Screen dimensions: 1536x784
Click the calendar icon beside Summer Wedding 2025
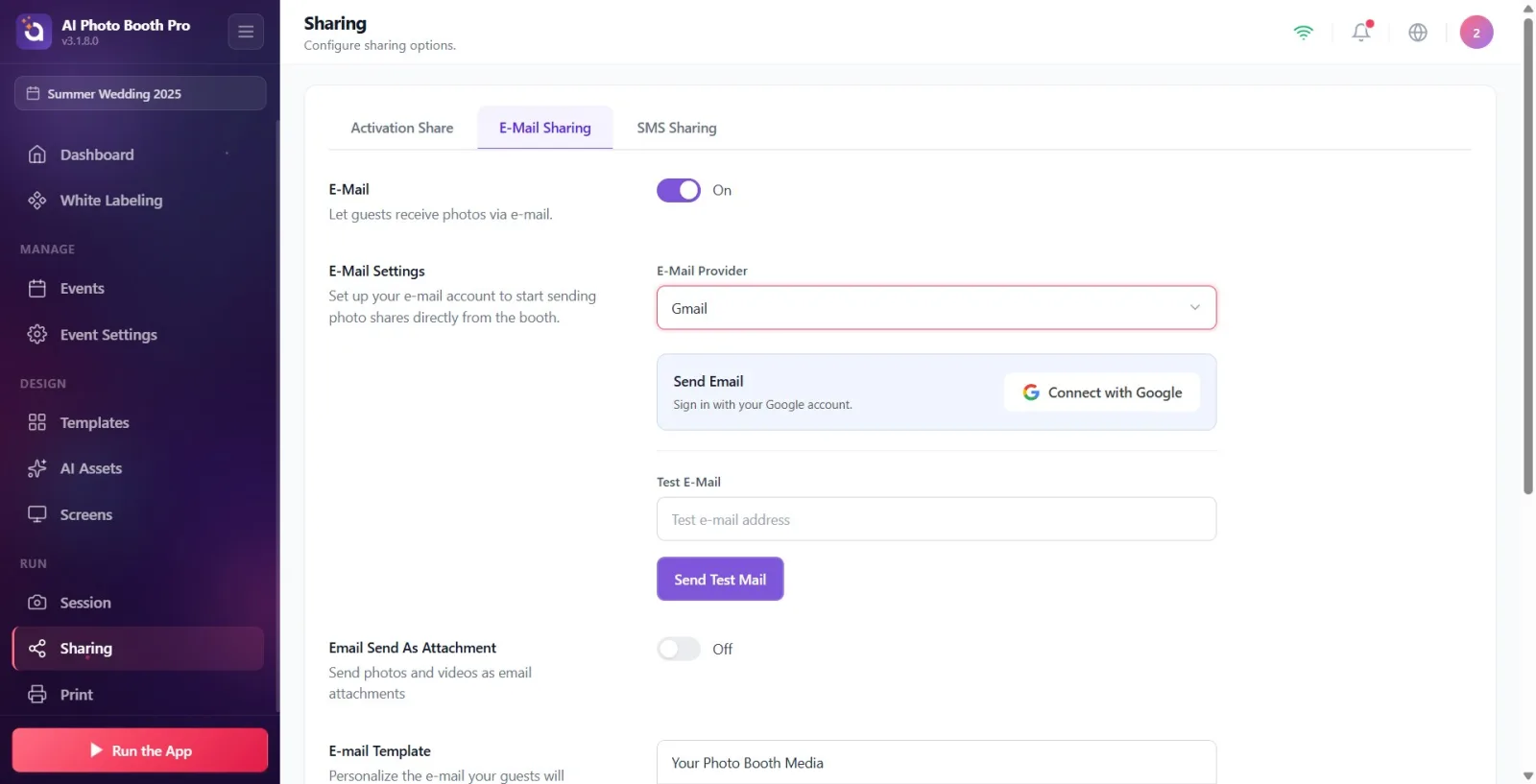pyautogui.click(x=33, y=93)
